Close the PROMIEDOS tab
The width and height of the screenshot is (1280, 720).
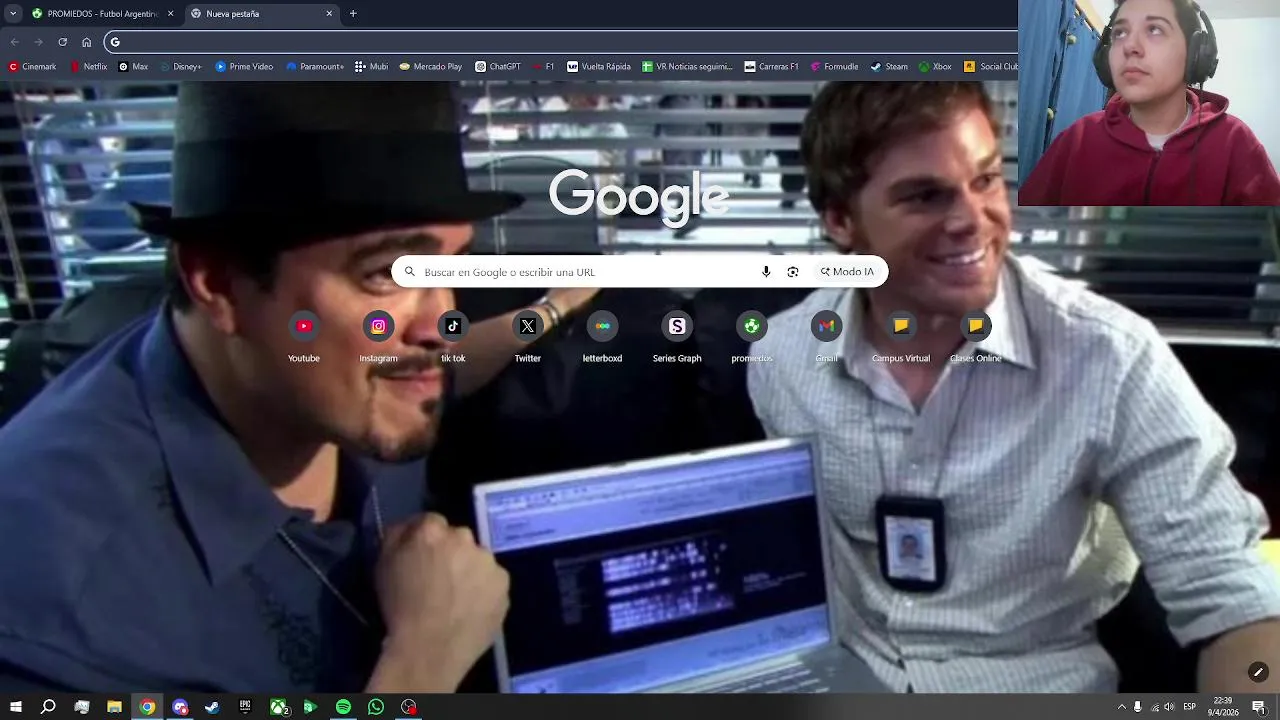click(170, 14)
